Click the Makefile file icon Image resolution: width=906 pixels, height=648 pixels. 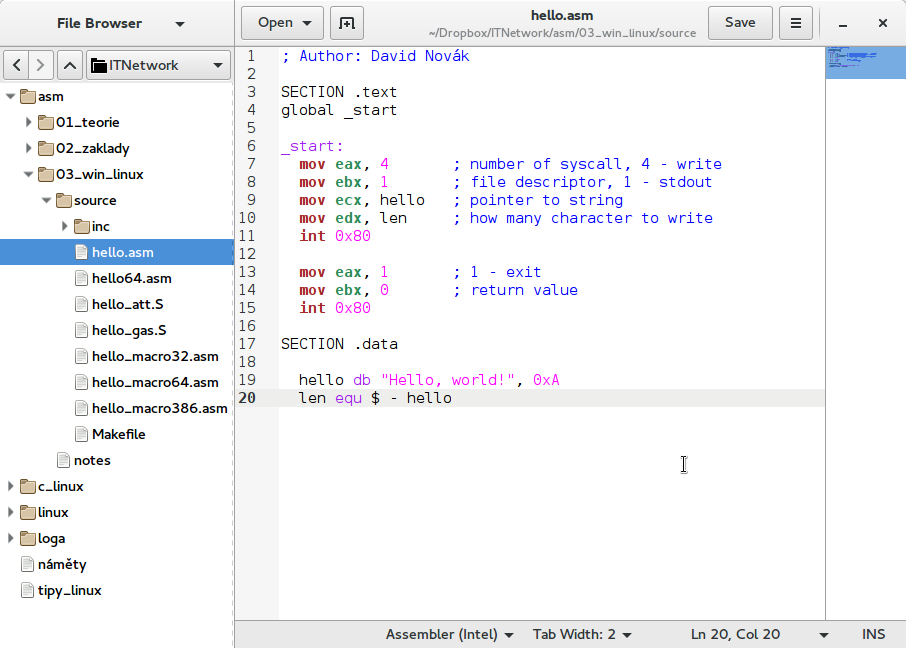pyautogui.click(x=82, y=434)
